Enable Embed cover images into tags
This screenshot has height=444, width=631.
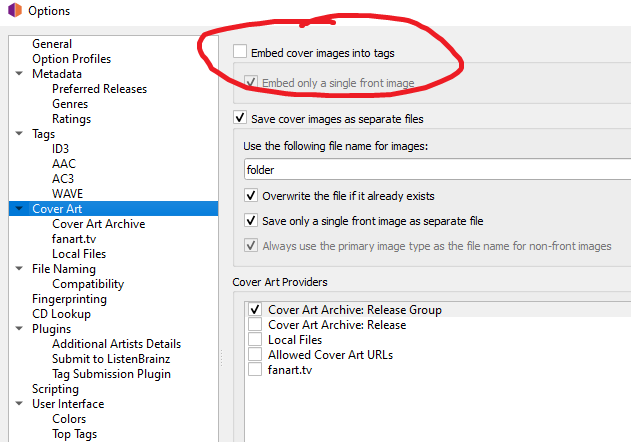click(240, 52)
